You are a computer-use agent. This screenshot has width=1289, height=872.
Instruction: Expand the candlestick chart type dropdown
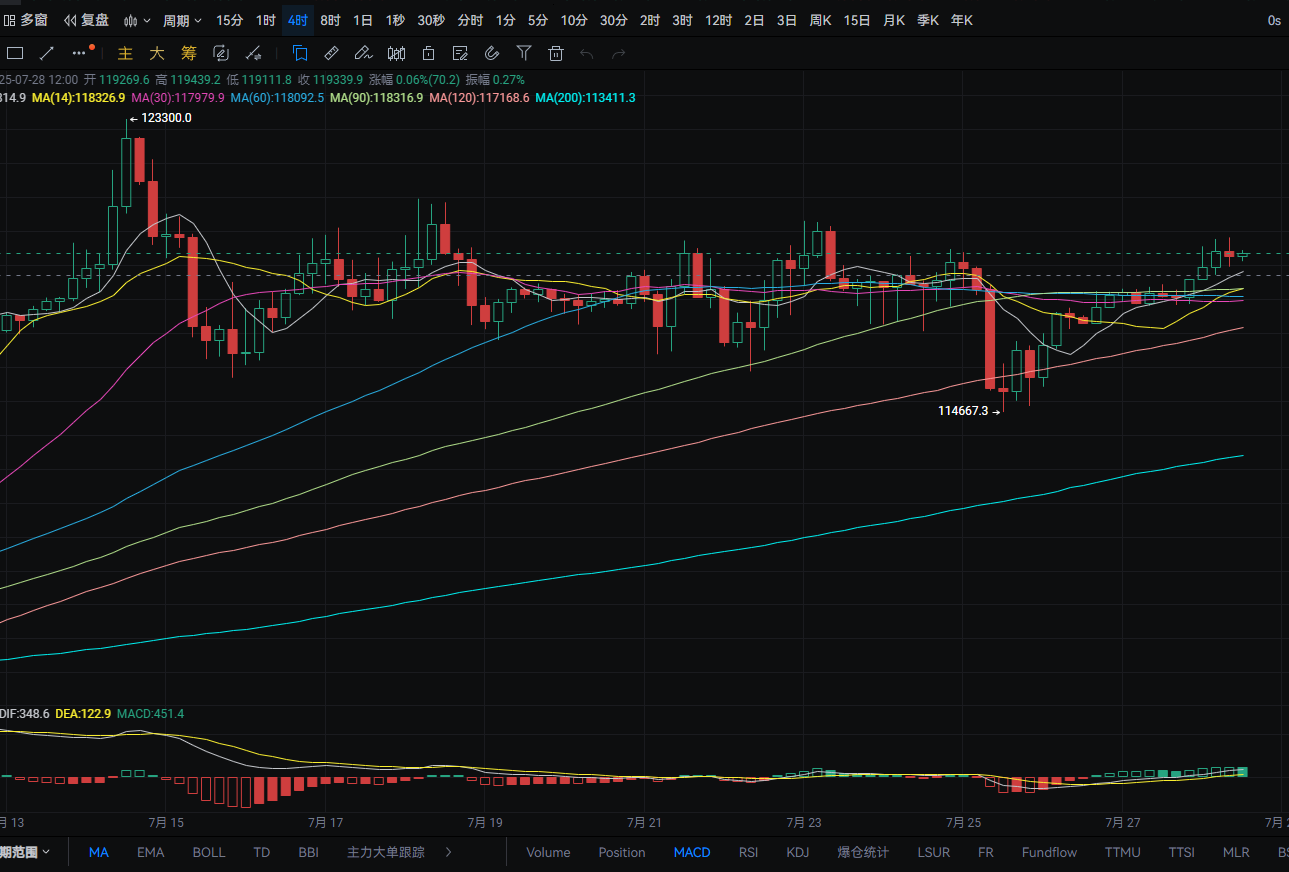point(138,20)
